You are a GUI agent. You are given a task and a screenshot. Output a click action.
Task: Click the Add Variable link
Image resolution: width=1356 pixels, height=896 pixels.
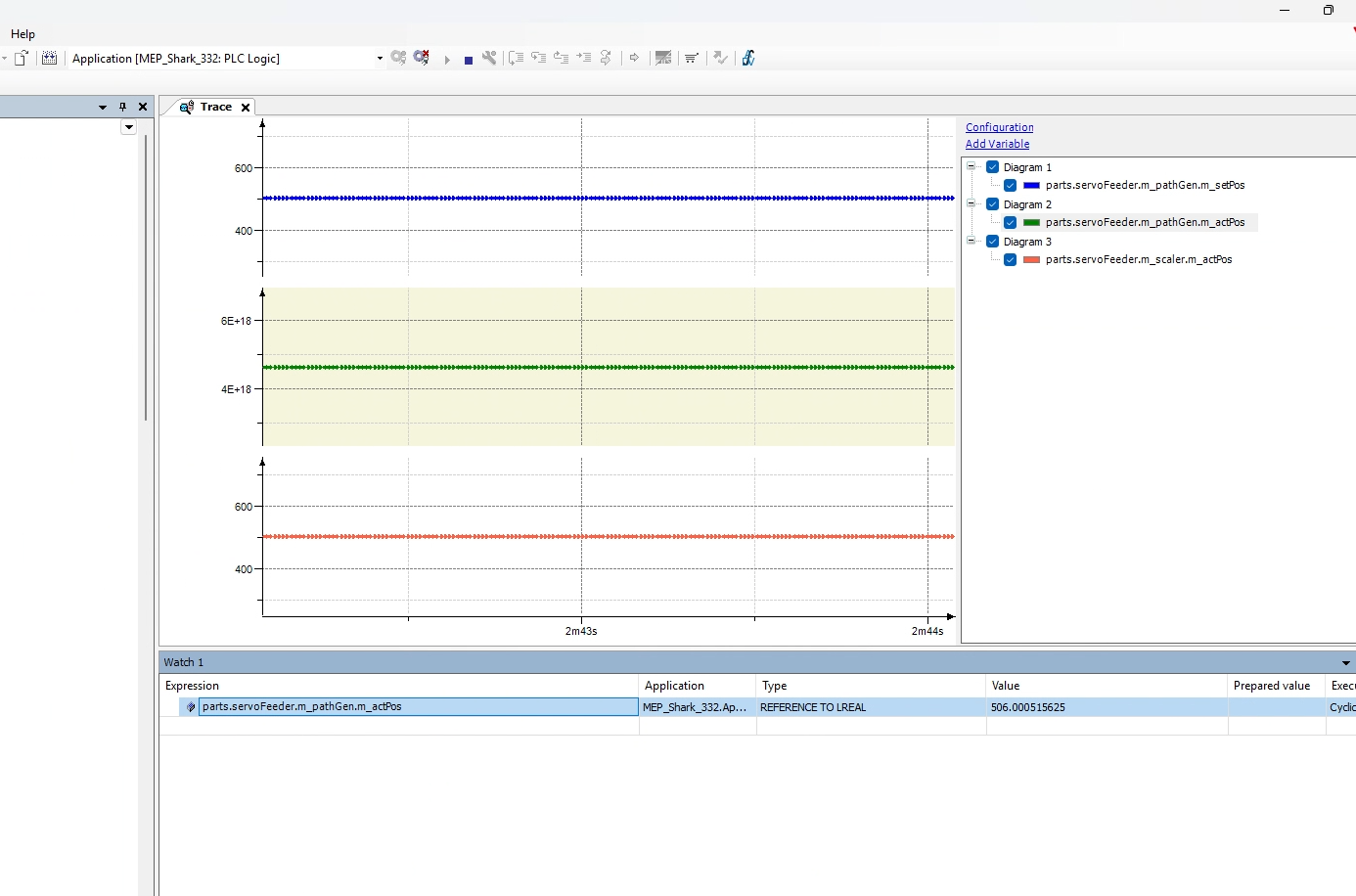[997, 144]
